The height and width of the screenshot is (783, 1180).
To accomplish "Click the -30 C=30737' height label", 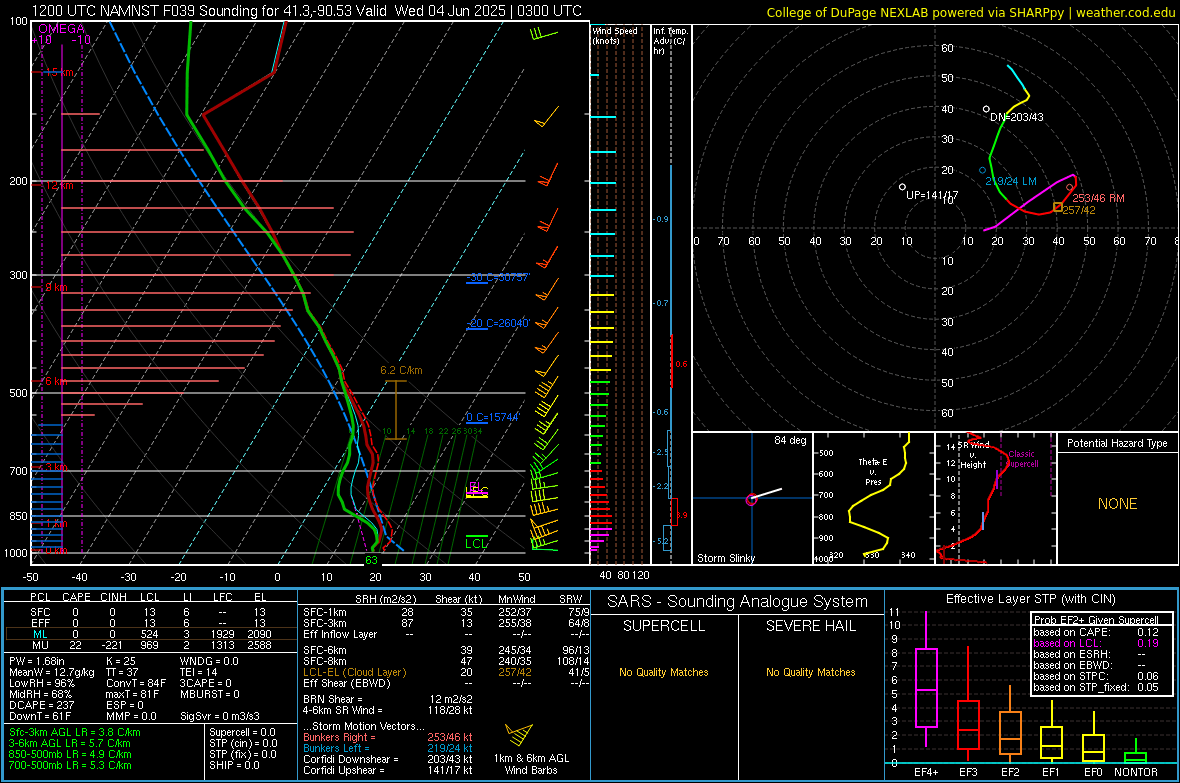I will pos(498,277).
